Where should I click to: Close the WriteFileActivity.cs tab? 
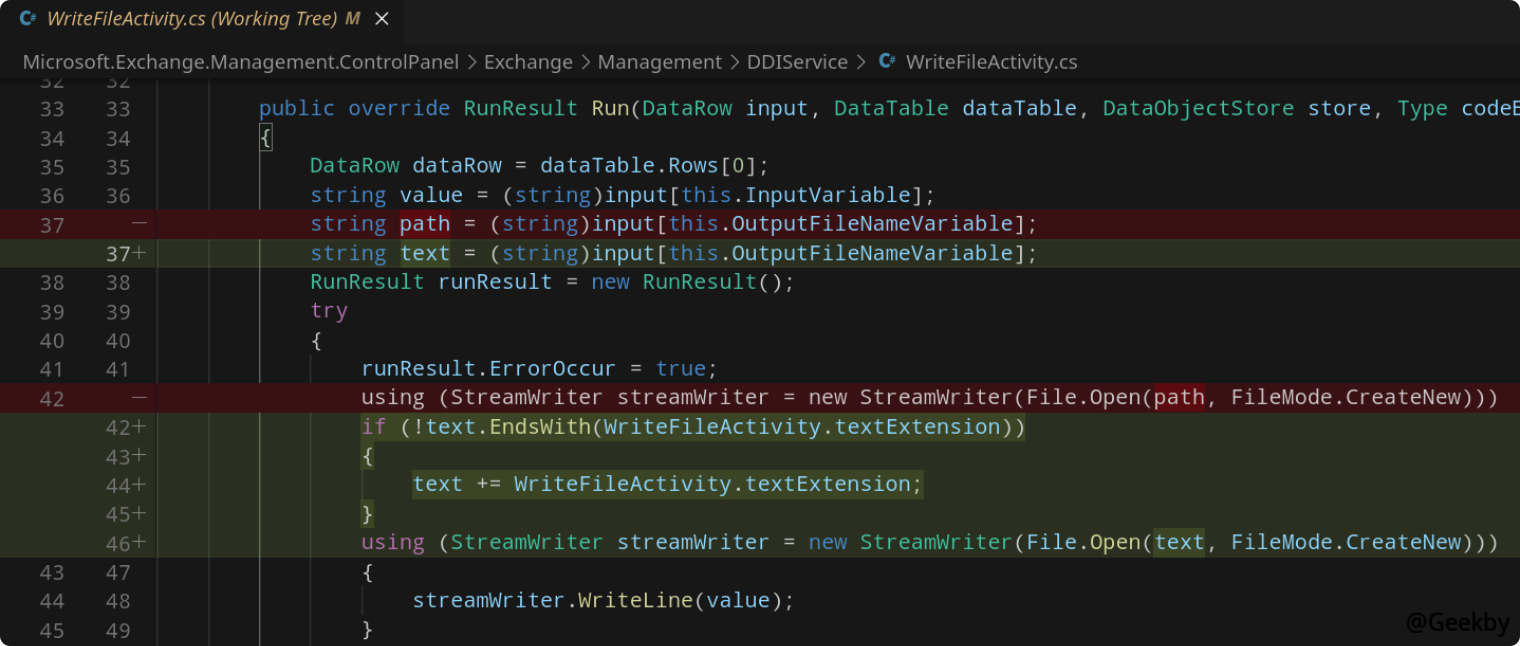[x=381, y=17]
